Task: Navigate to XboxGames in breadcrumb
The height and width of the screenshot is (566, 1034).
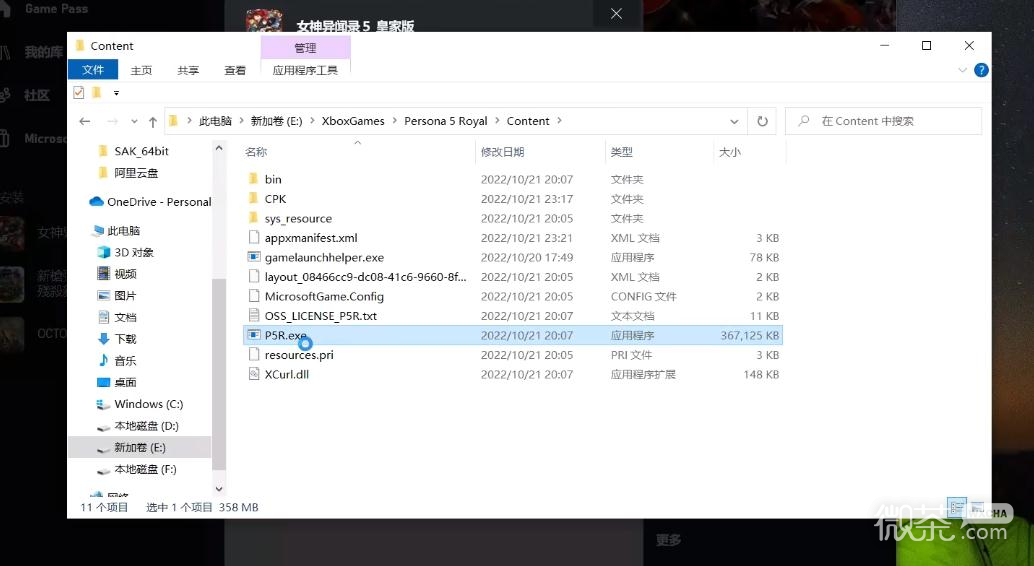Action: tap(353, 121)
